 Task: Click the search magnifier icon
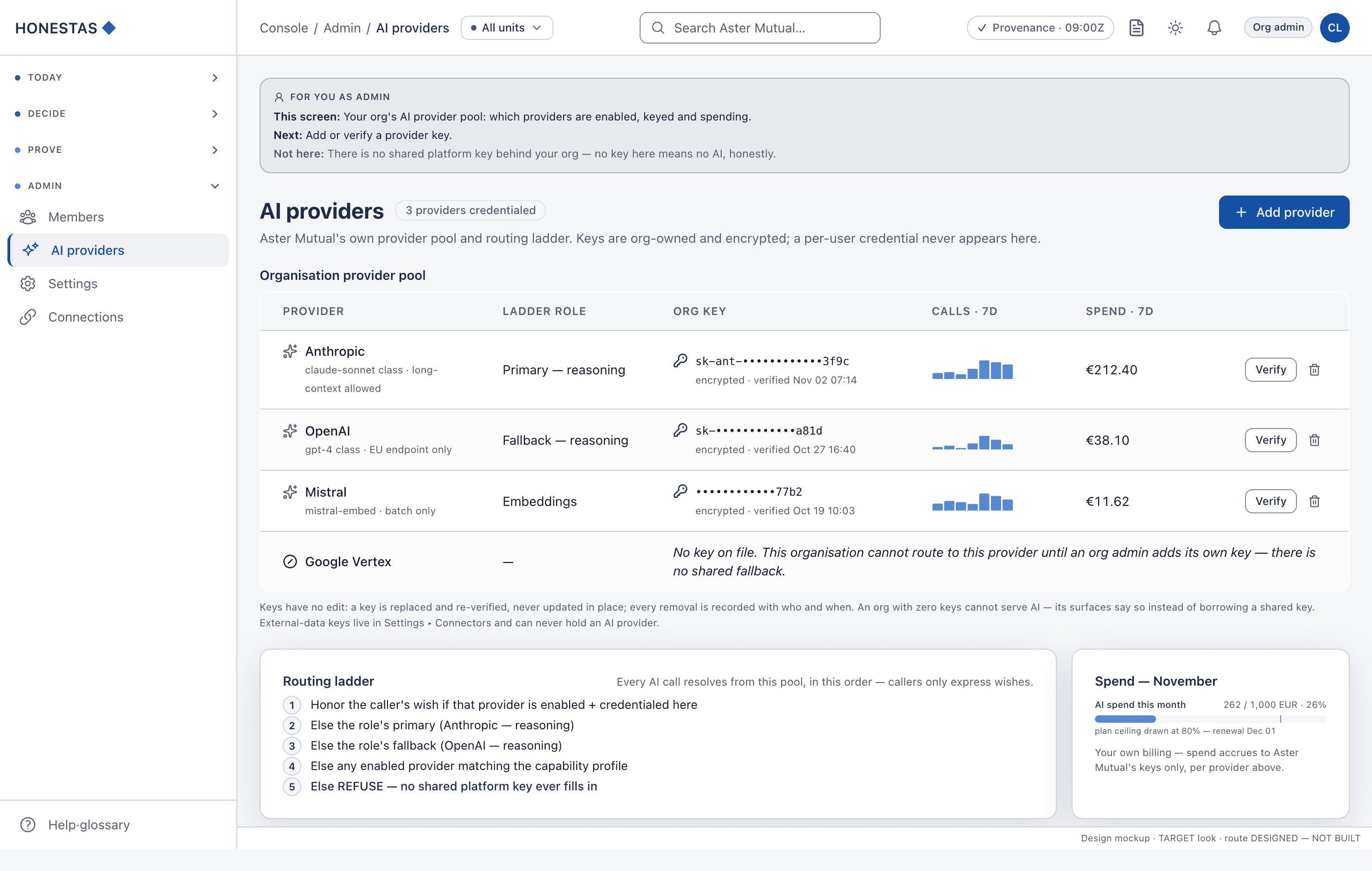click(x=658, y=28)
